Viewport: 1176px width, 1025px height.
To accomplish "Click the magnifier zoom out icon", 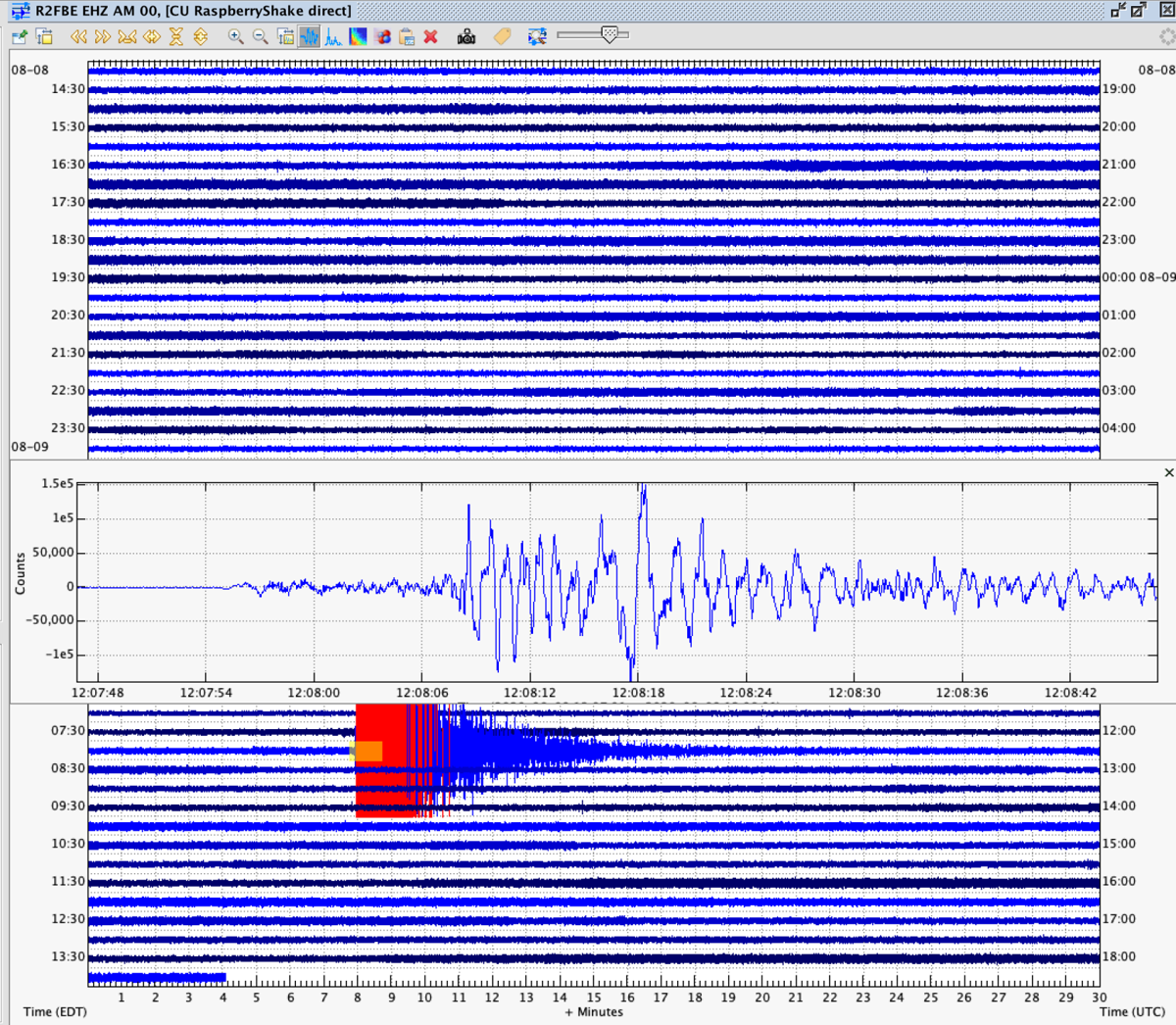I will [x=261, y=36].
